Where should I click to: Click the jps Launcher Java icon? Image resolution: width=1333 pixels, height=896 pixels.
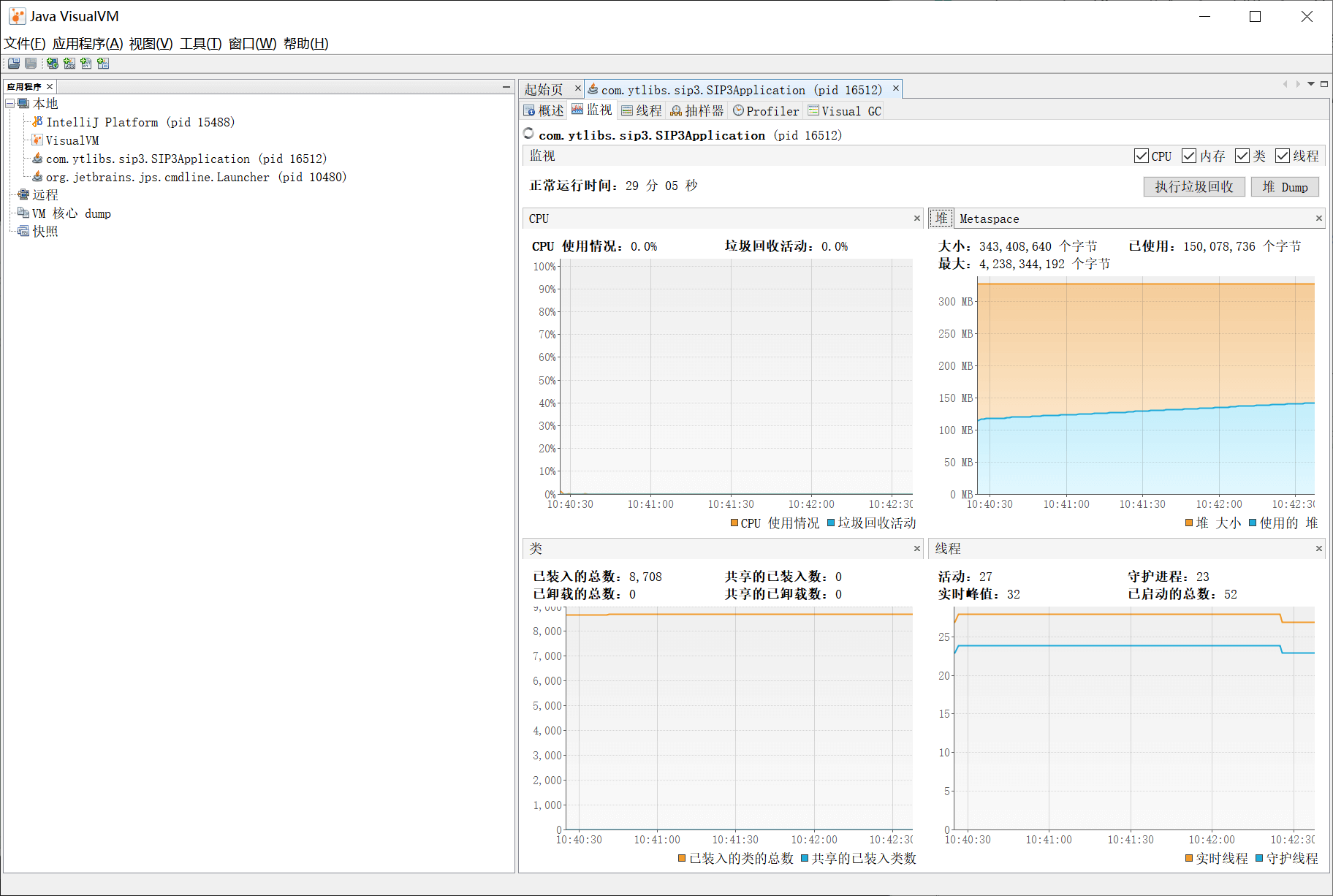click(x=37, y=177)
